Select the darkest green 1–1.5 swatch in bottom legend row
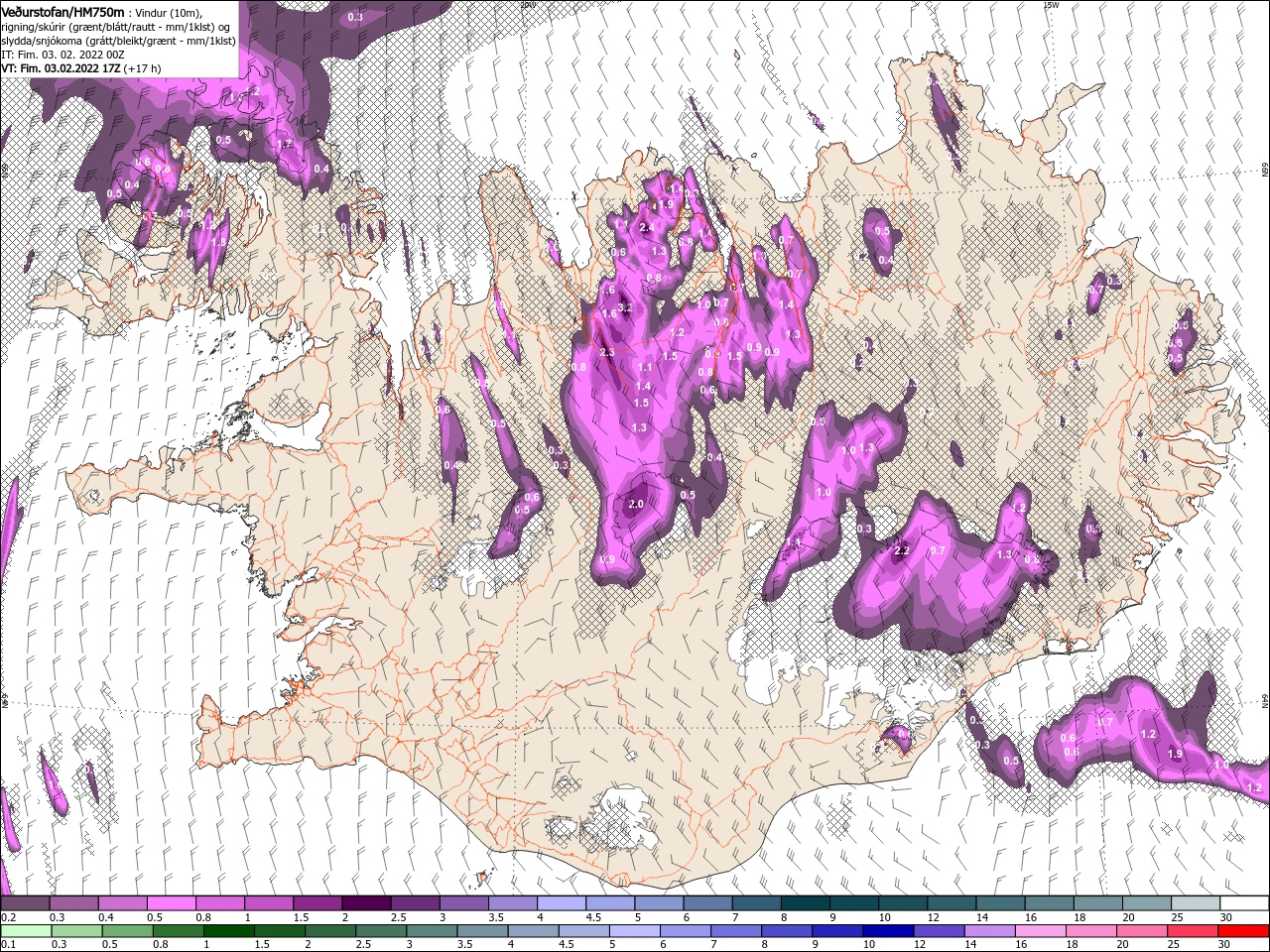The width and height of the screenshot is (1270, 952). (229, 931)
